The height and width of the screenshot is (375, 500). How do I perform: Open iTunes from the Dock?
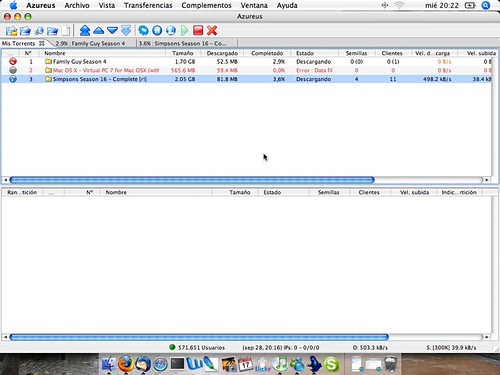280,364
